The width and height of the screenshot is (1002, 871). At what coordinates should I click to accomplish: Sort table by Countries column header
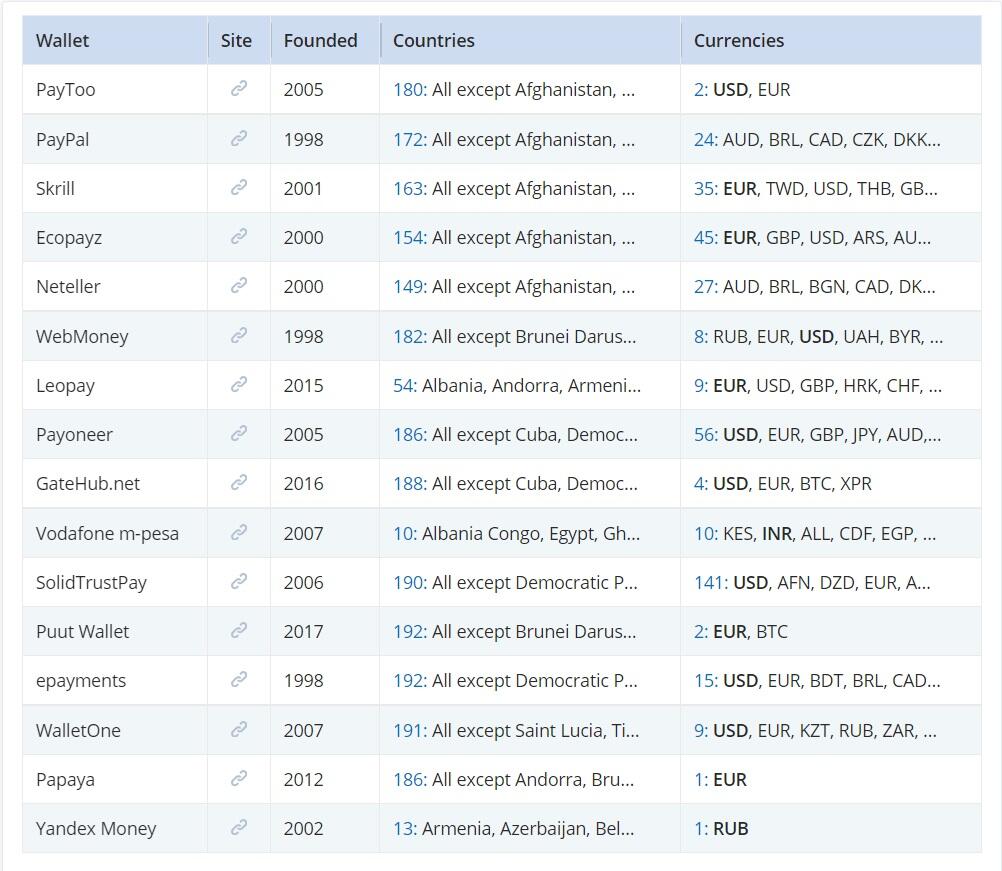[x=530, y=40]
